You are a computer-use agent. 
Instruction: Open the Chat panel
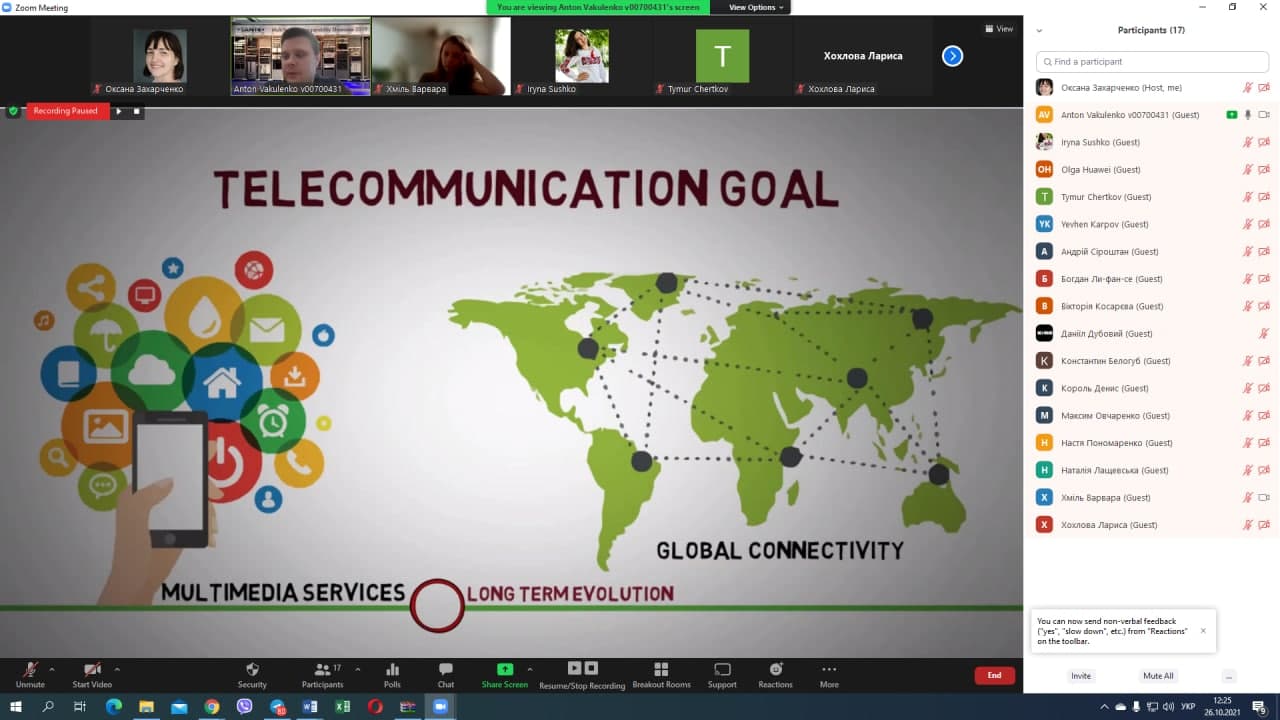[446, 670]
